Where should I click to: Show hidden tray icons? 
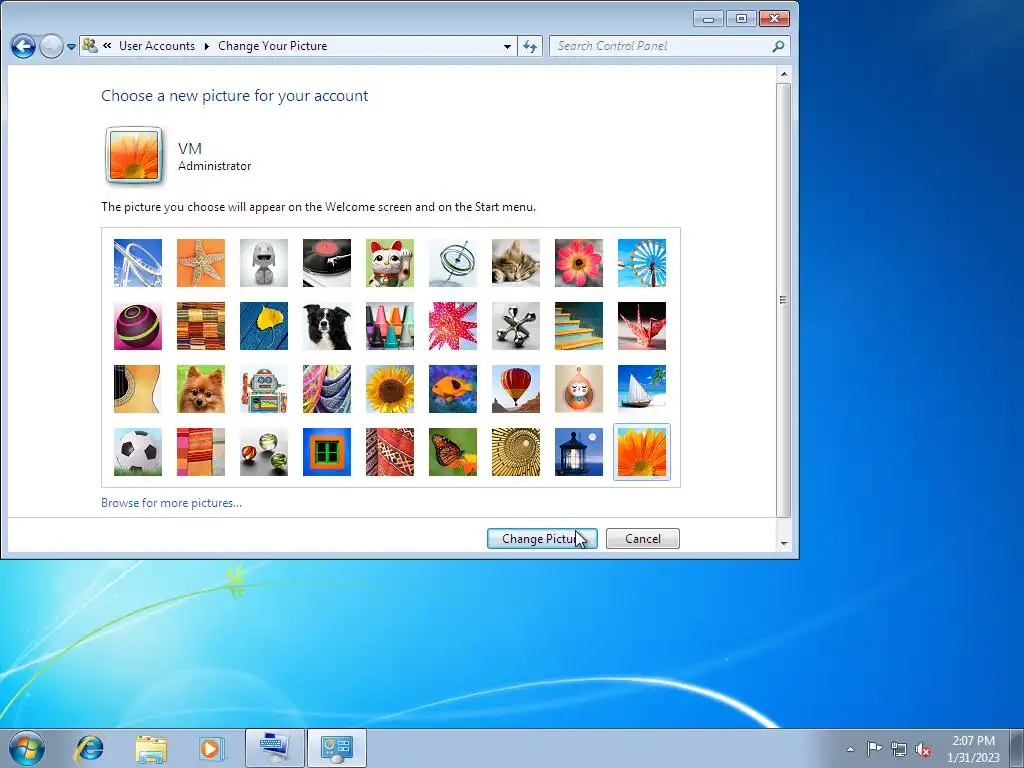coord(850,749)
